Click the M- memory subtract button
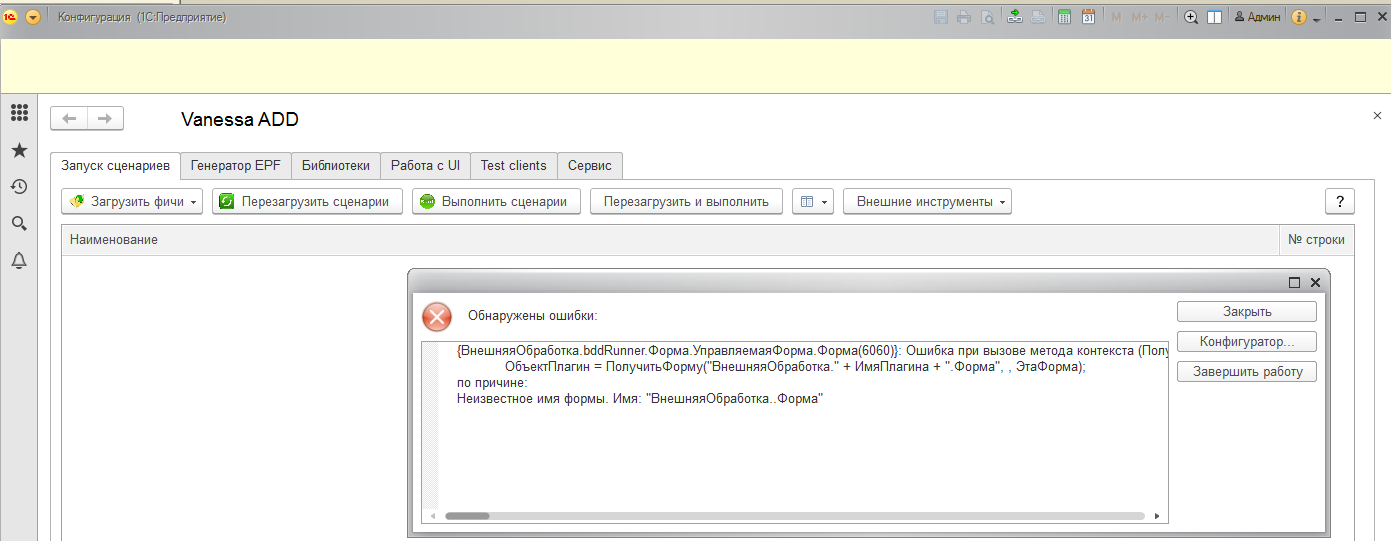Image resolution: width=1391 pixels, height=541 pixels. [x=1162, y=17]
